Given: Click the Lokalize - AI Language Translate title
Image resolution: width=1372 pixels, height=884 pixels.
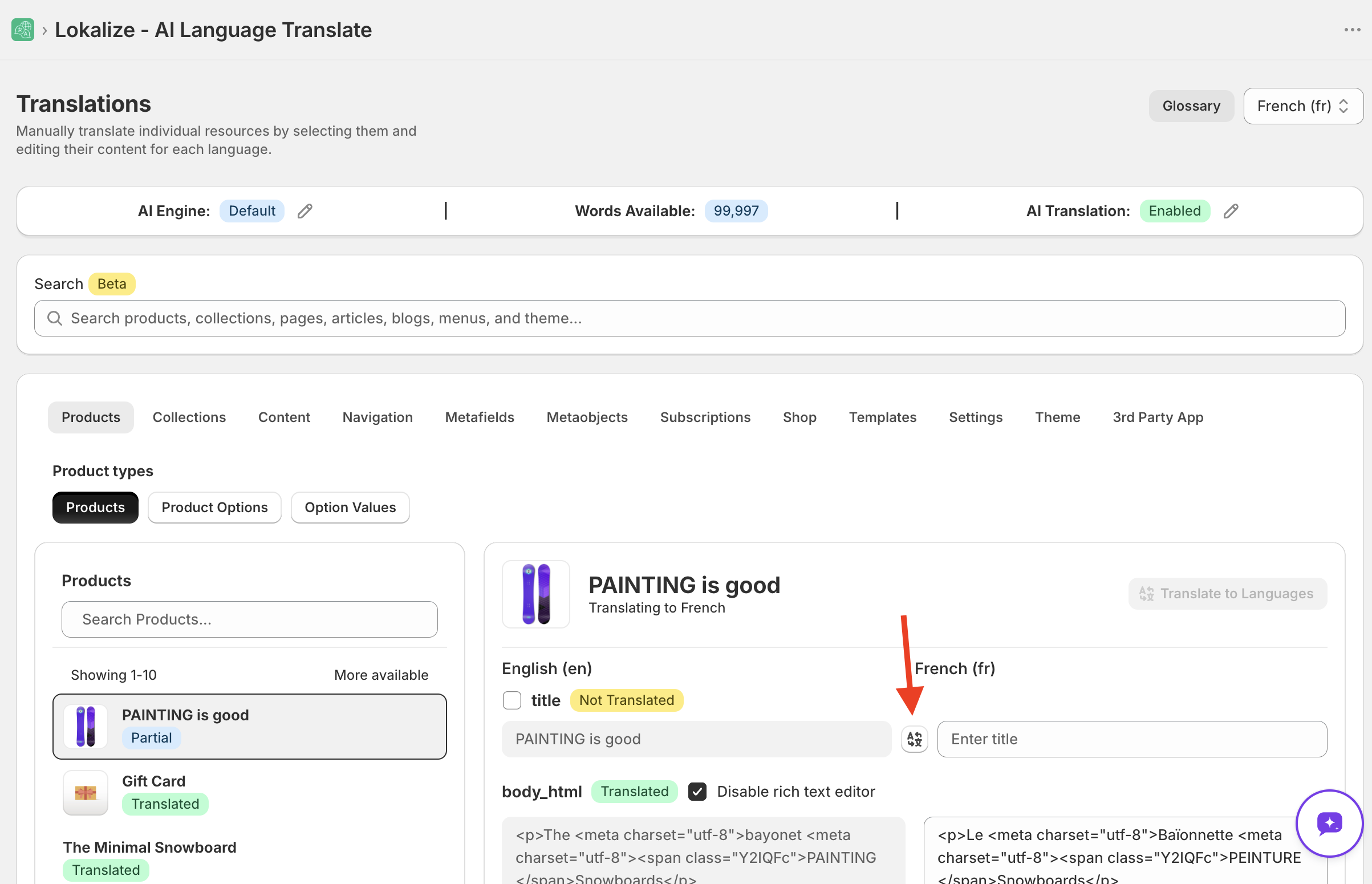Looking at the screenshot, I should (x=213, y=30).
